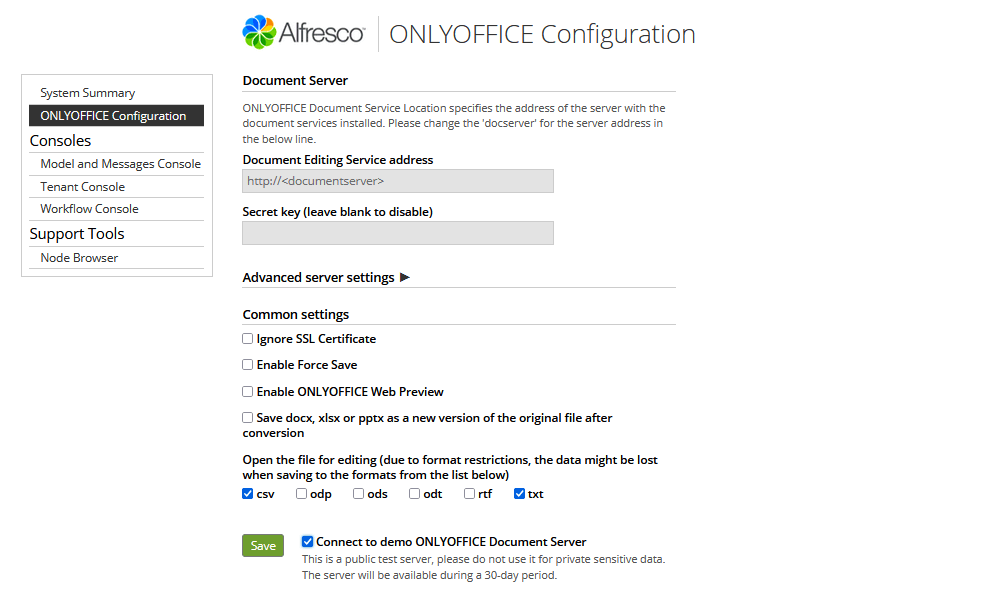This screenshot has height=593, width=998.
Task: Go to Tenant Console
Action: coord(82,187)
